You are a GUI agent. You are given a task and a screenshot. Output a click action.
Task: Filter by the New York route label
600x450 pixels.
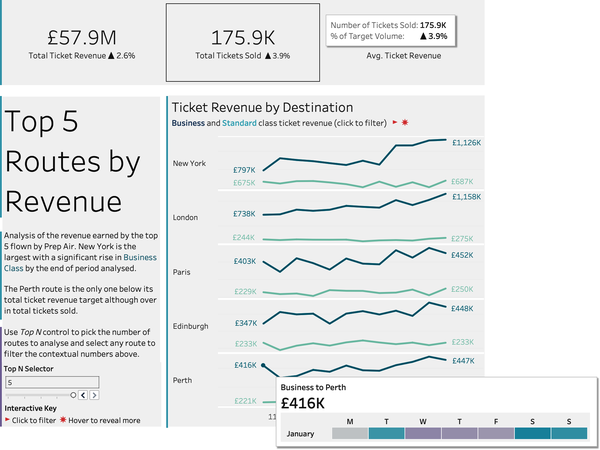(x=189, y=163)
